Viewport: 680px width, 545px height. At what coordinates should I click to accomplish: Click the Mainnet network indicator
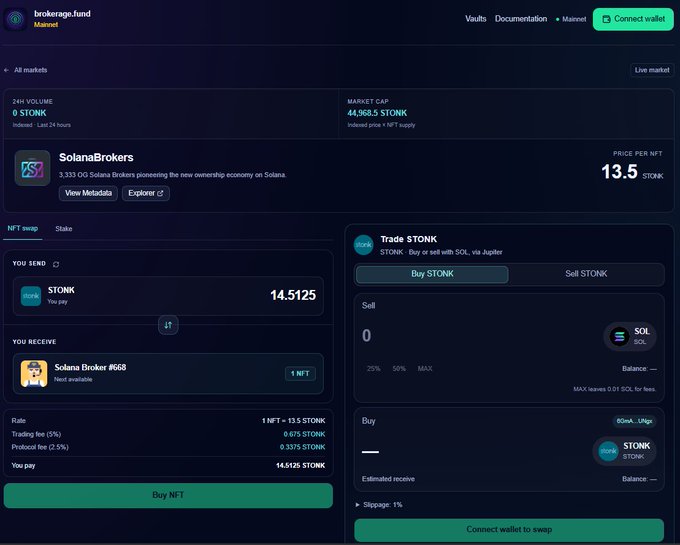point(571,19)
